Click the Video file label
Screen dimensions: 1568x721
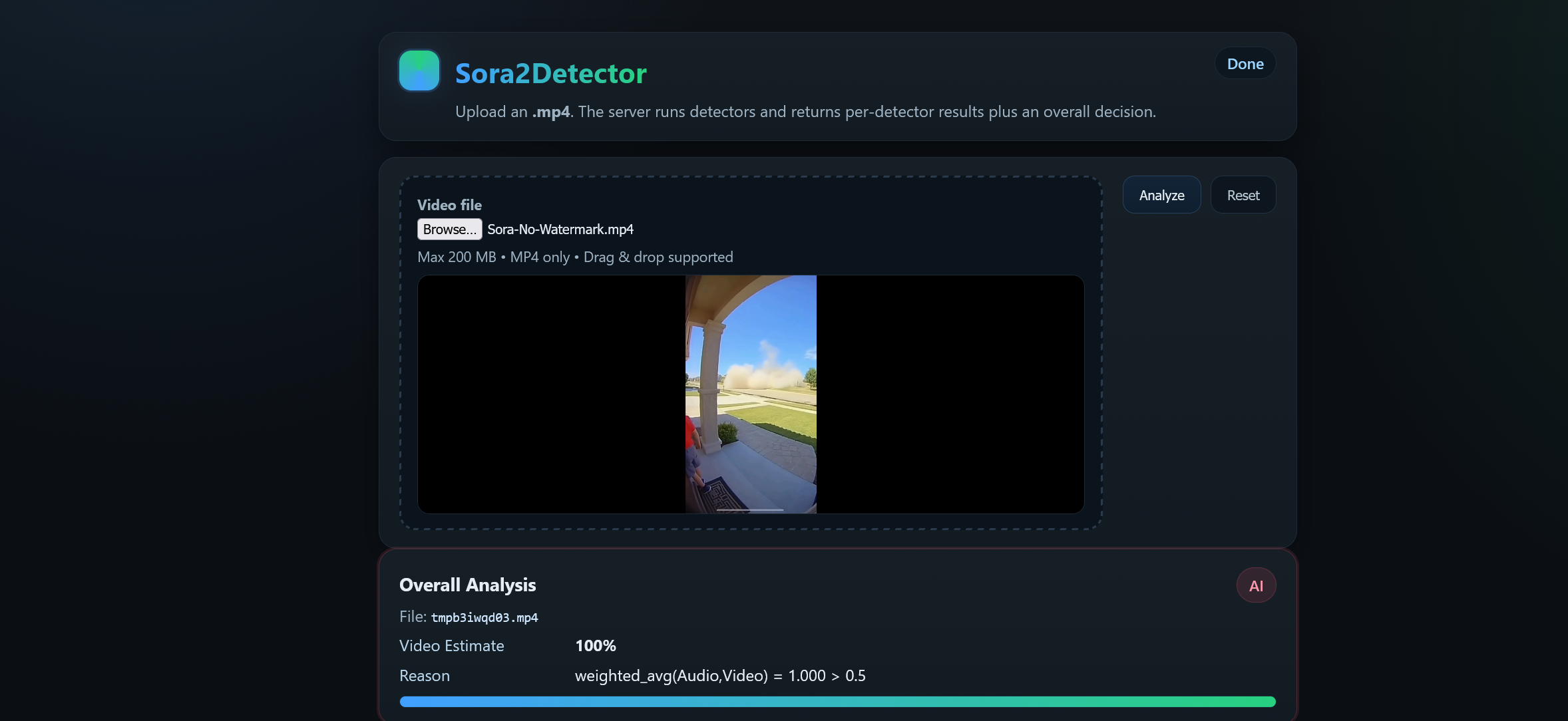449,205
